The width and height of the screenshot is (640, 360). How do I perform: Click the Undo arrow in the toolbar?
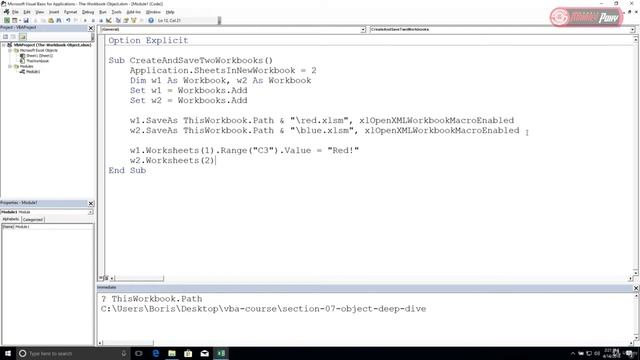click(68, 20)
